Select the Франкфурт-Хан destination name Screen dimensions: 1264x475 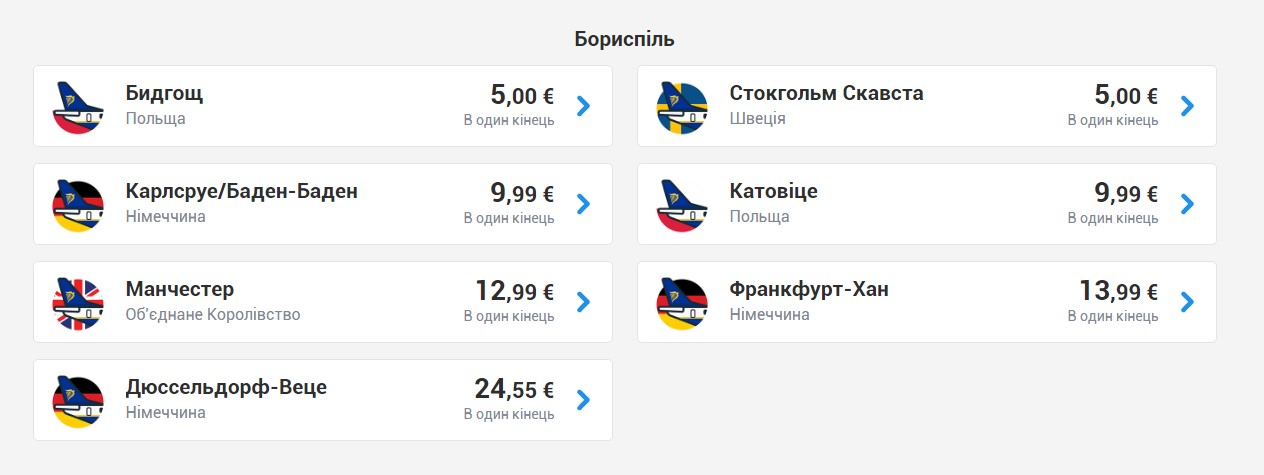click(809, 290)
